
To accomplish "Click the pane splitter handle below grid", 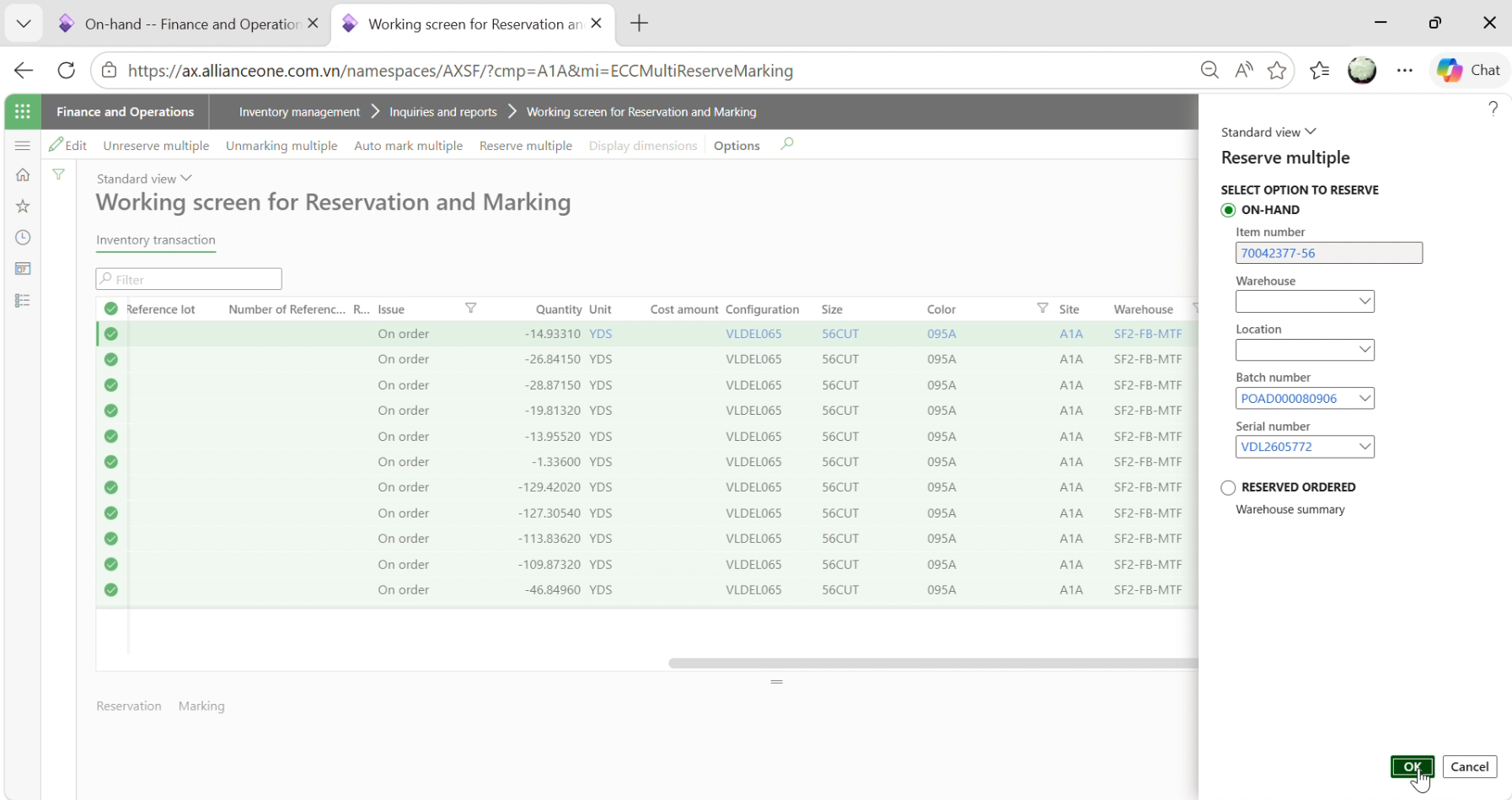I will [x=777, y=681].
